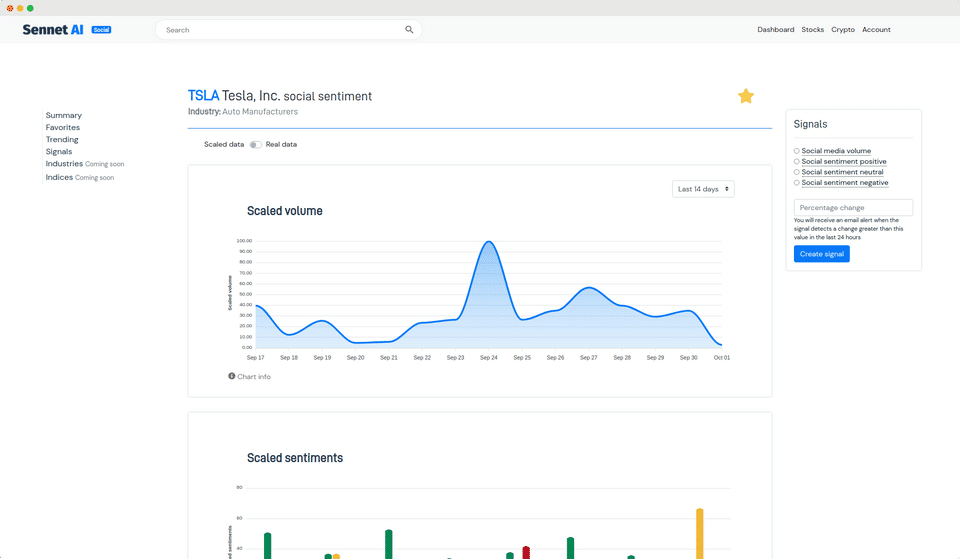This screenshot has height=559, width=960.
Task: Go to Favorites in sidebar
Action: 62,127
